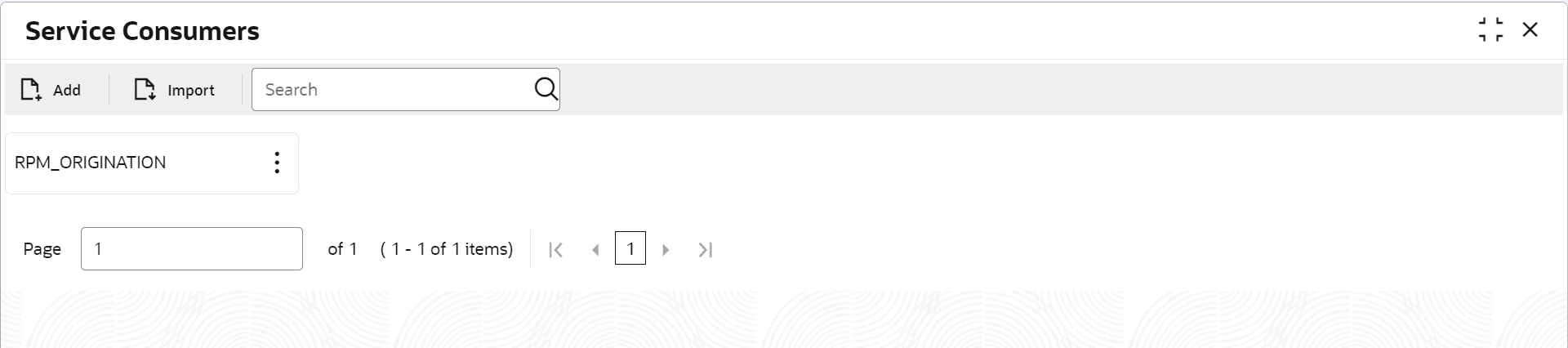Open the RPM_ORIGINATION three-dot options menu
The width and height of the screenshot is (1568, 348).
click(x=277, y=163)
